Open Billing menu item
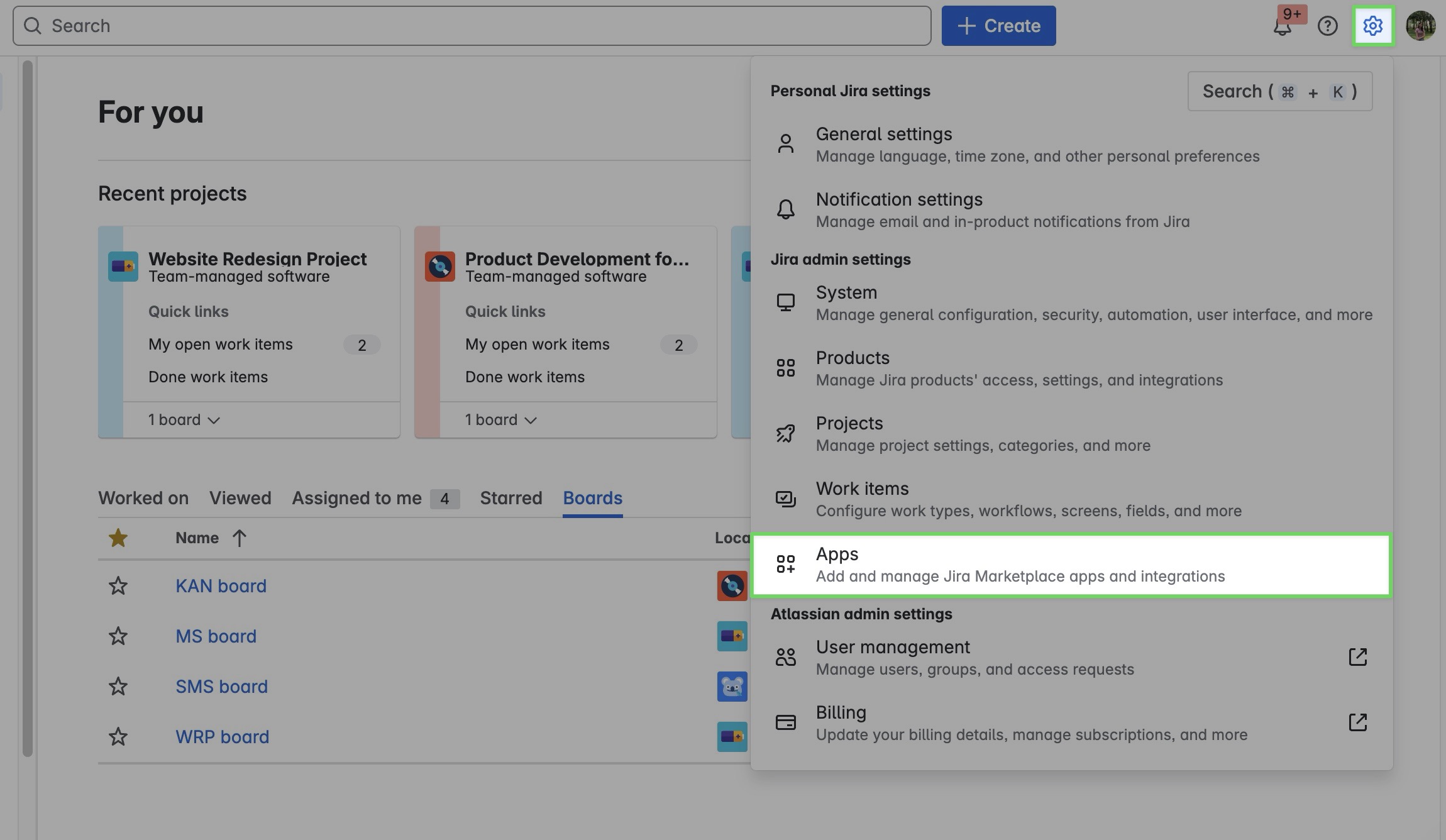1446x840 pixels. point(1071,723)
